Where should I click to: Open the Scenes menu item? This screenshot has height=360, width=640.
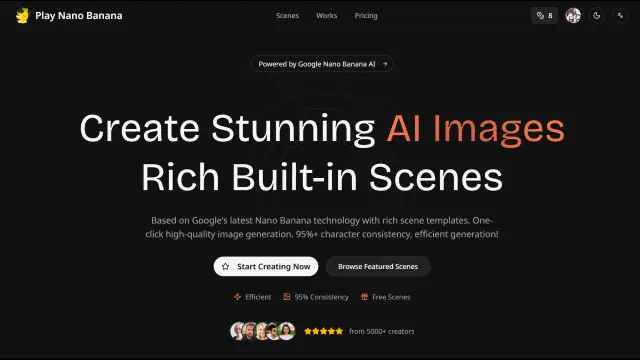tap(287, 16)
